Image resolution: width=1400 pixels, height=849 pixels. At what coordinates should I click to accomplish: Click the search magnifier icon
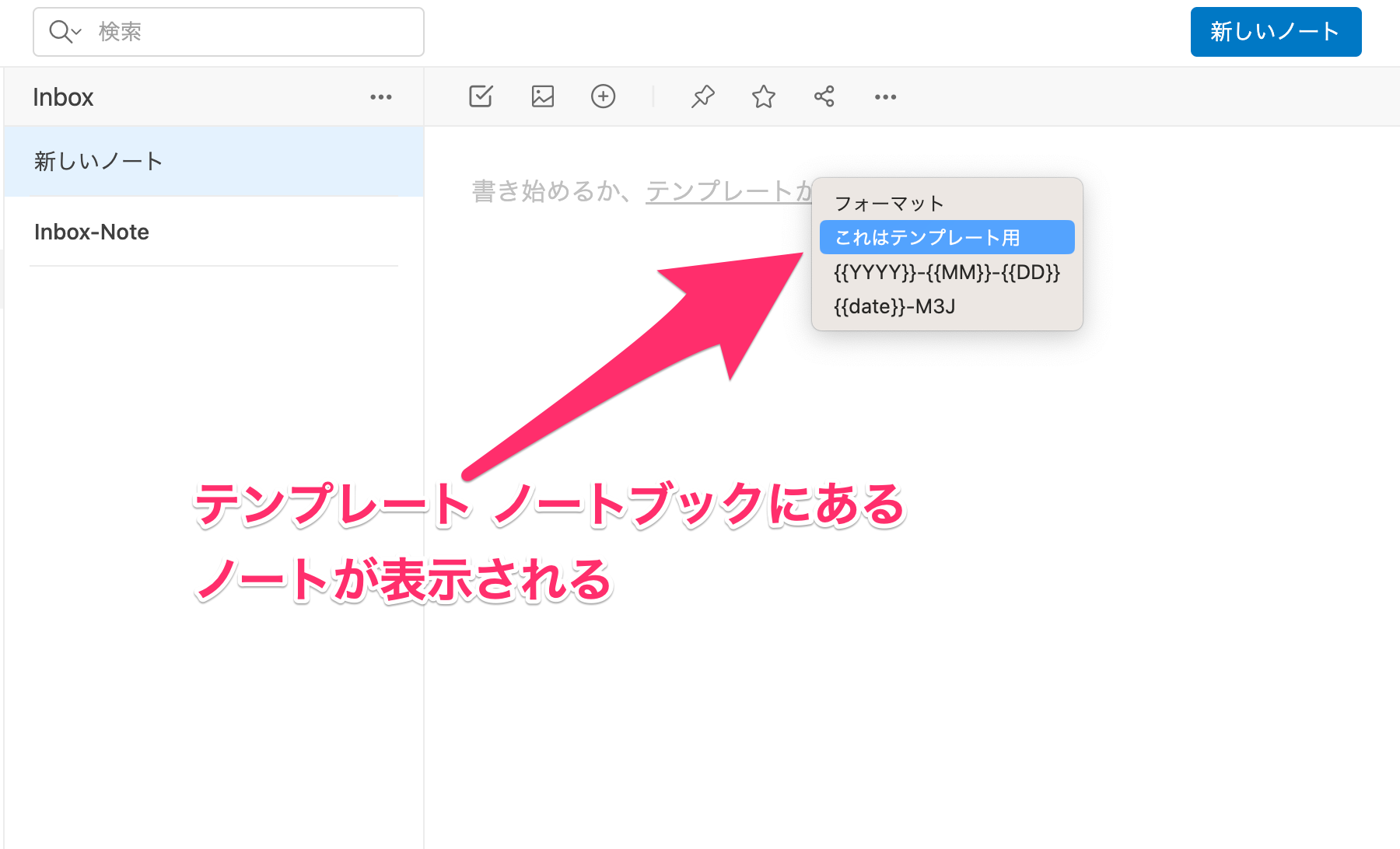click(59, 31)
